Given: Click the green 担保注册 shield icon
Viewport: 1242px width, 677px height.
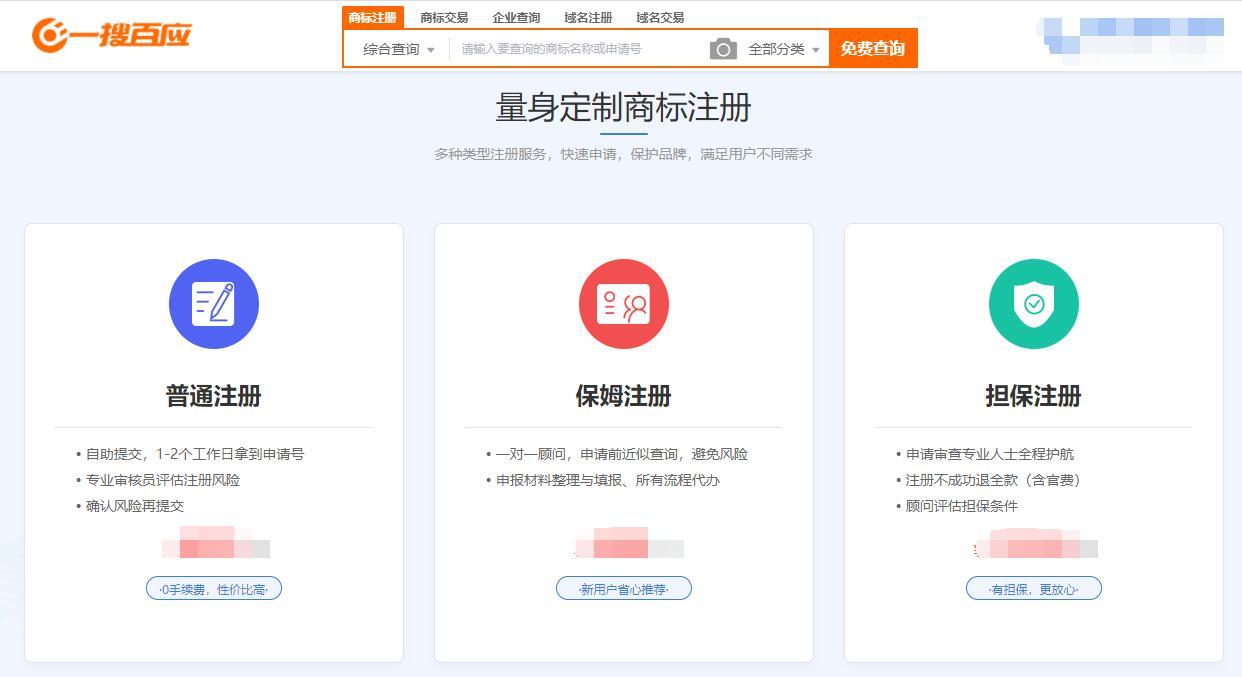Looking at the screenshot, I should [x=1034, y=304].
